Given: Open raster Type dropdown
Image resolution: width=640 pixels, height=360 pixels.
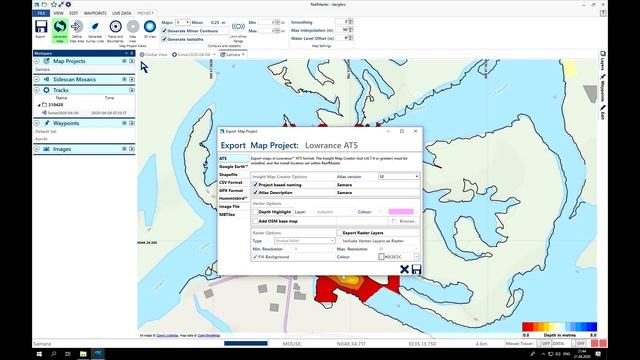Looking at the screenshot, I should pos(304,241).
